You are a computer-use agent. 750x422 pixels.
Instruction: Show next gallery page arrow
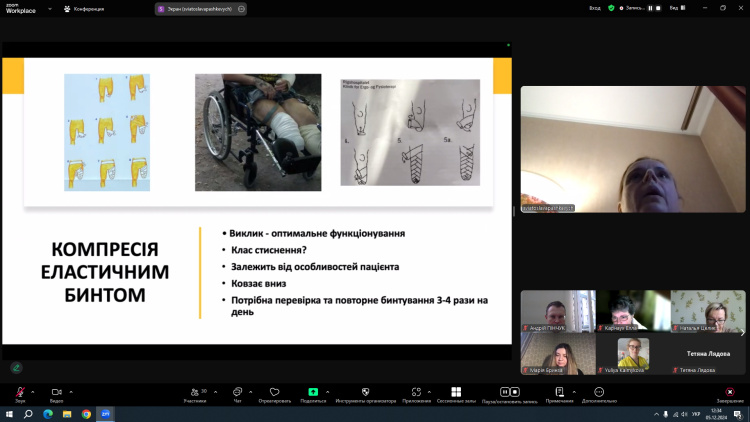pos(742,332)
